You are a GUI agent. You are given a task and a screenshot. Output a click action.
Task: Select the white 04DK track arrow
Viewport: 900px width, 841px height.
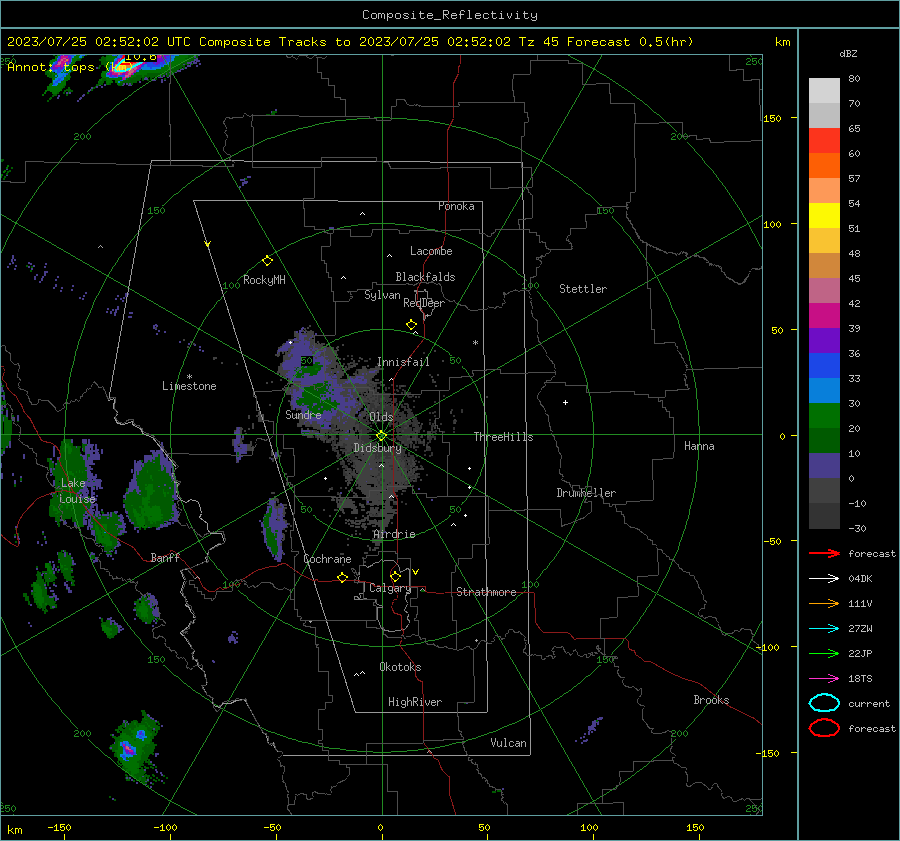(824, 579)
